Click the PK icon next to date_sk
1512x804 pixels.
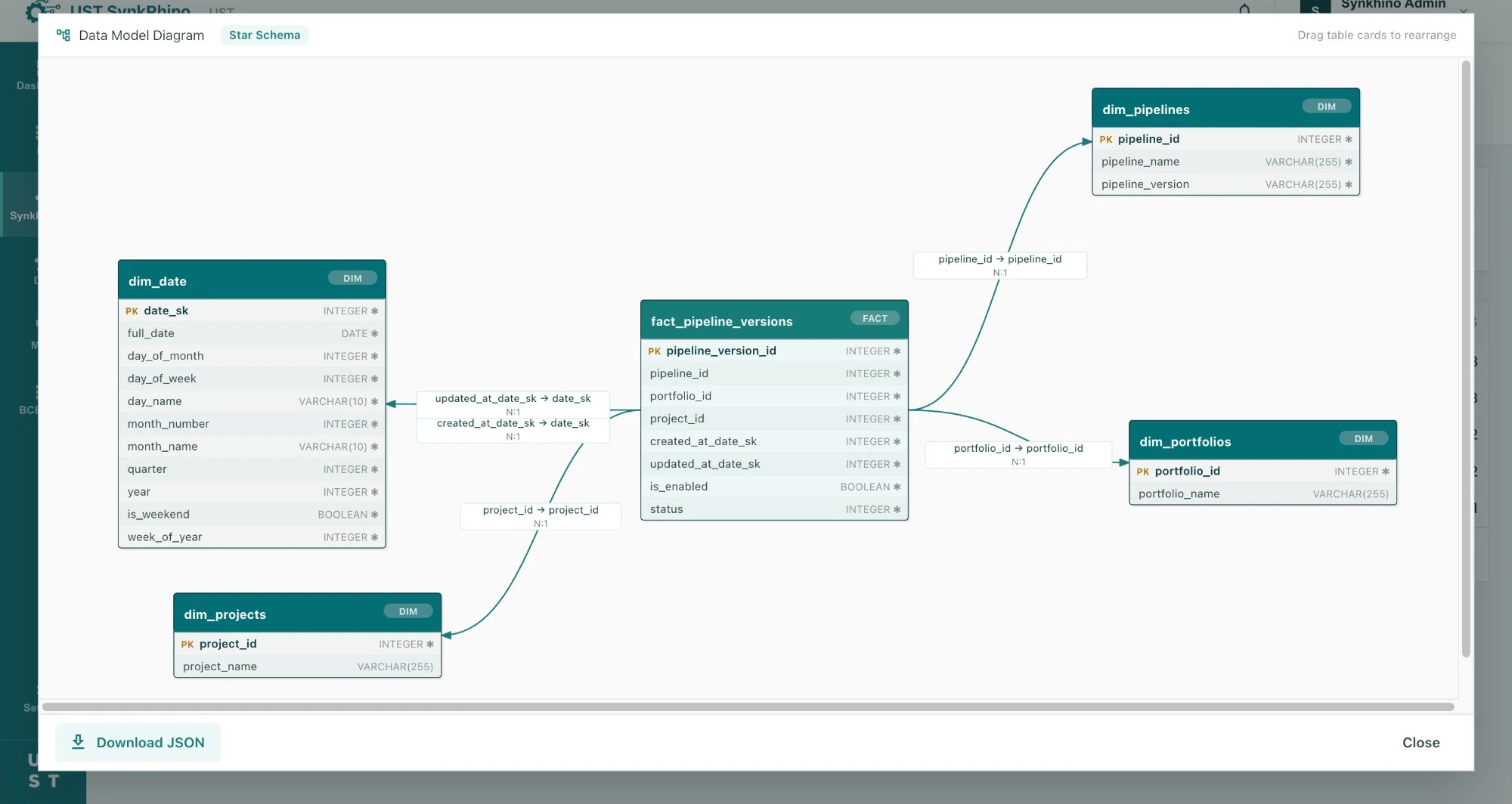click(132, 311)
